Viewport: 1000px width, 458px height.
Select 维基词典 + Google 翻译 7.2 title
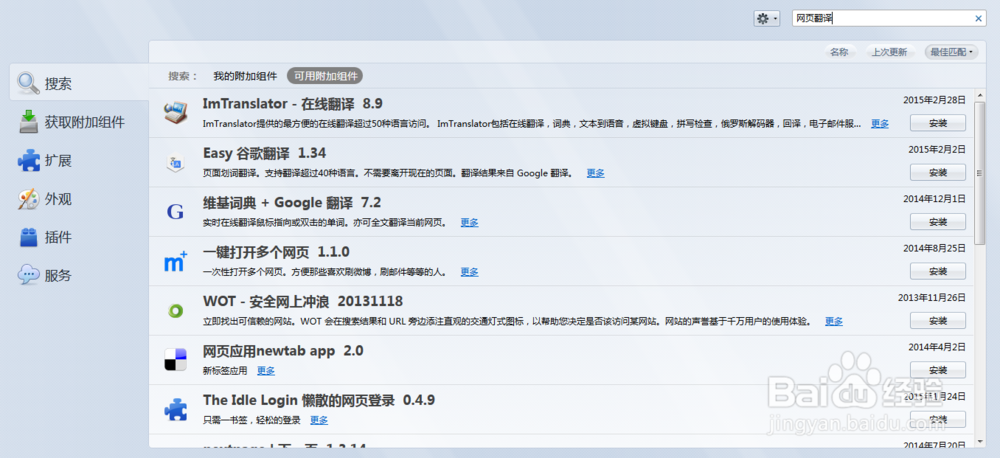(x=292, y=203)
